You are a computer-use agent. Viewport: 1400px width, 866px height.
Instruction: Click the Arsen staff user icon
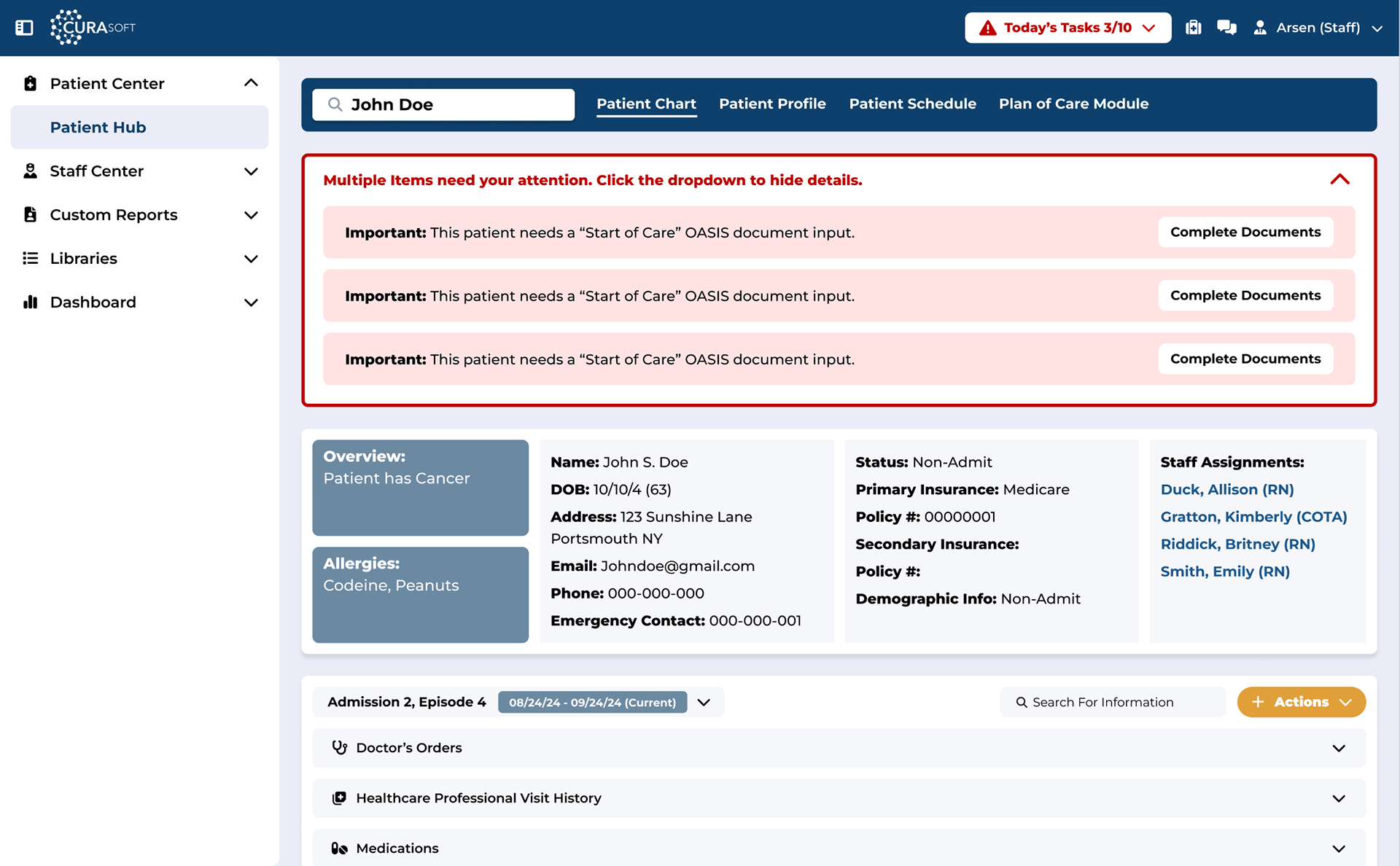point(1259,28)
